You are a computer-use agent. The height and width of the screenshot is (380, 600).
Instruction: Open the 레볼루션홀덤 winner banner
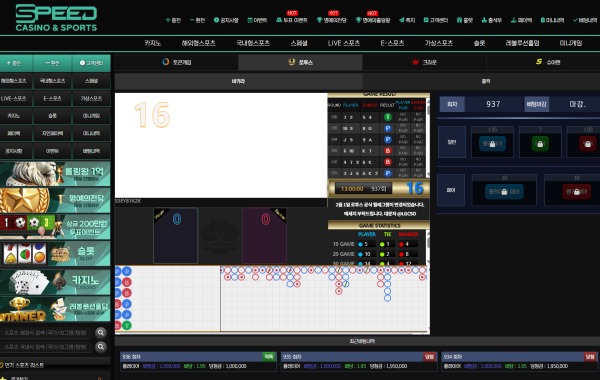[55, 309]
